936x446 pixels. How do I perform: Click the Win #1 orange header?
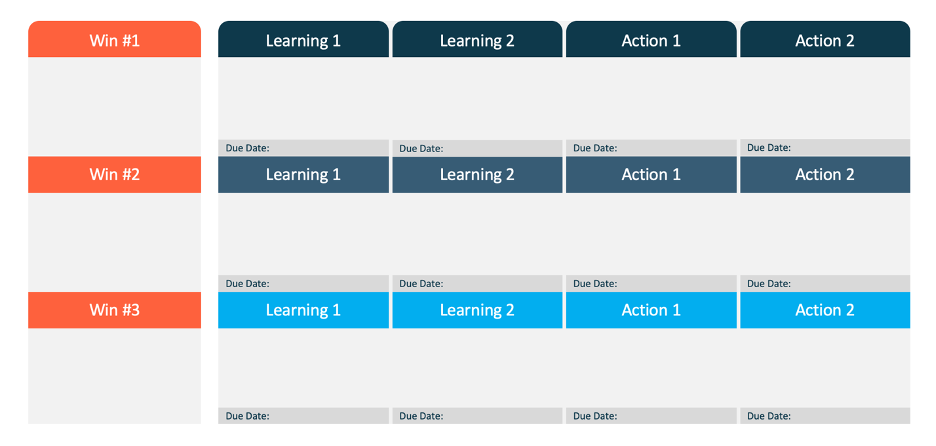click(x=115, y=39)
